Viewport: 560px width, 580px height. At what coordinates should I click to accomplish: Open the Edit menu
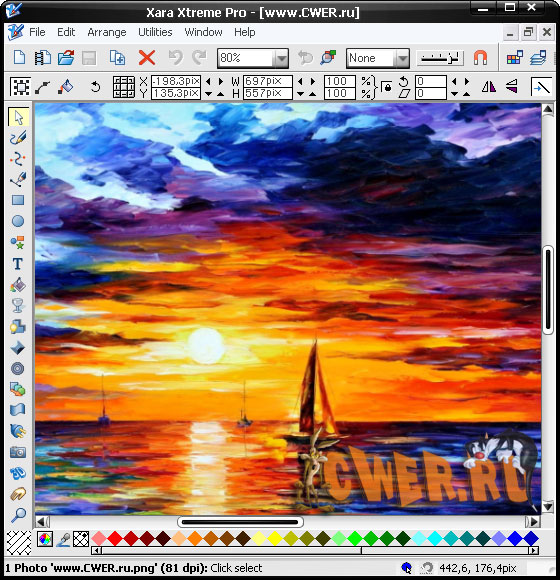click(66, 32)
